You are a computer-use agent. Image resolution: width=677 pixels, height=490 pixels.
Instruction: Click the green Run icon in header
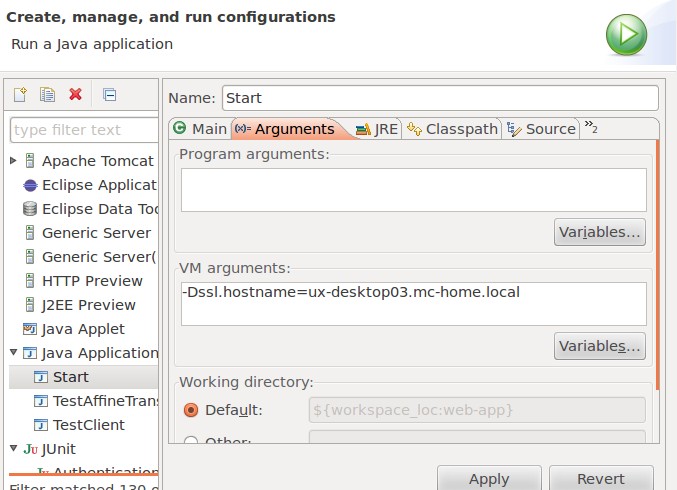(x=627, y=34)
